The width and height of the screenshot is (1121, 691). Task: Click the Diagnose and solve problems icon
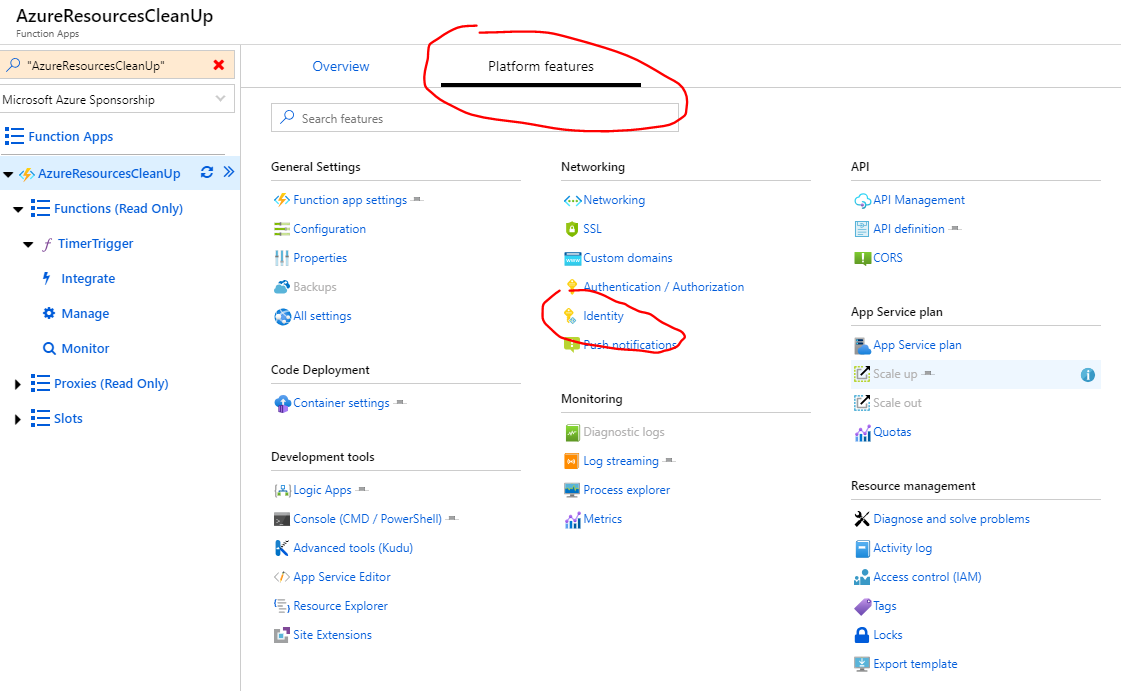pos(862,519)
